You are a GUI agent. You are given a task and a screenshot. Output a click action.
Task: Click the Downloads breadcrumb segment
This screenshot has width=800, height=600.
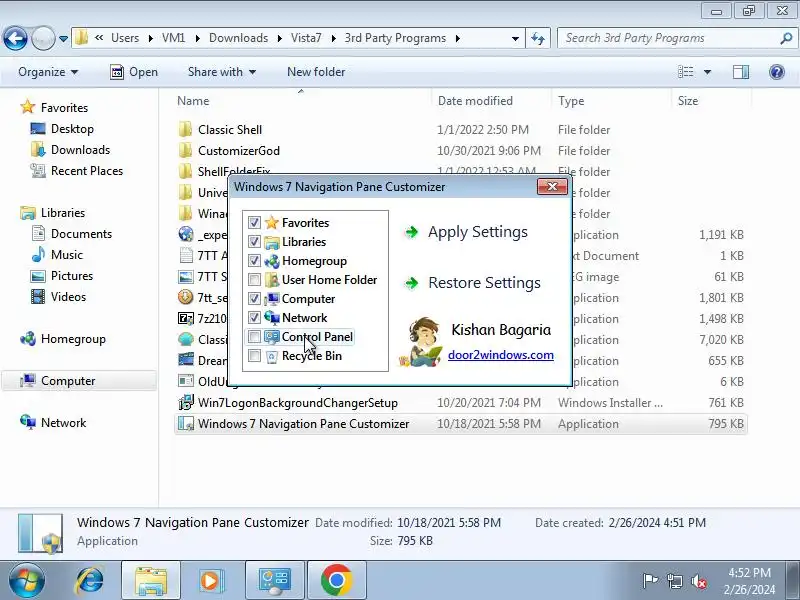(x=238, y=38)
